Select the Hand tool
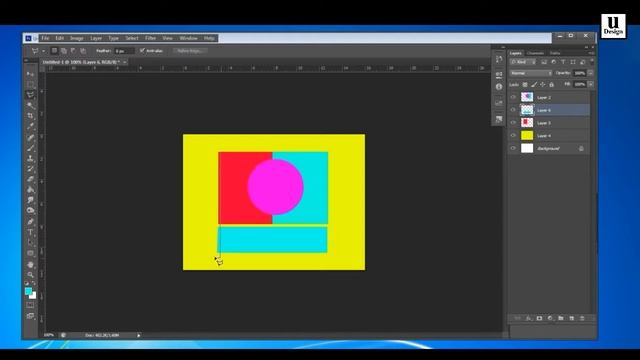The image size is (640, 360). (x=30, y=264)
